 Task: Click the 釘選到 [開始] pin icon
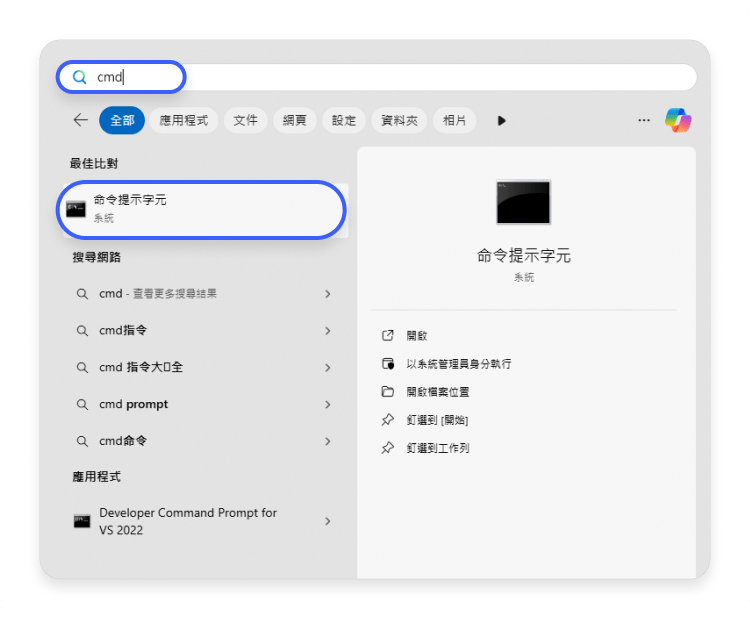[x=388, y=420]
